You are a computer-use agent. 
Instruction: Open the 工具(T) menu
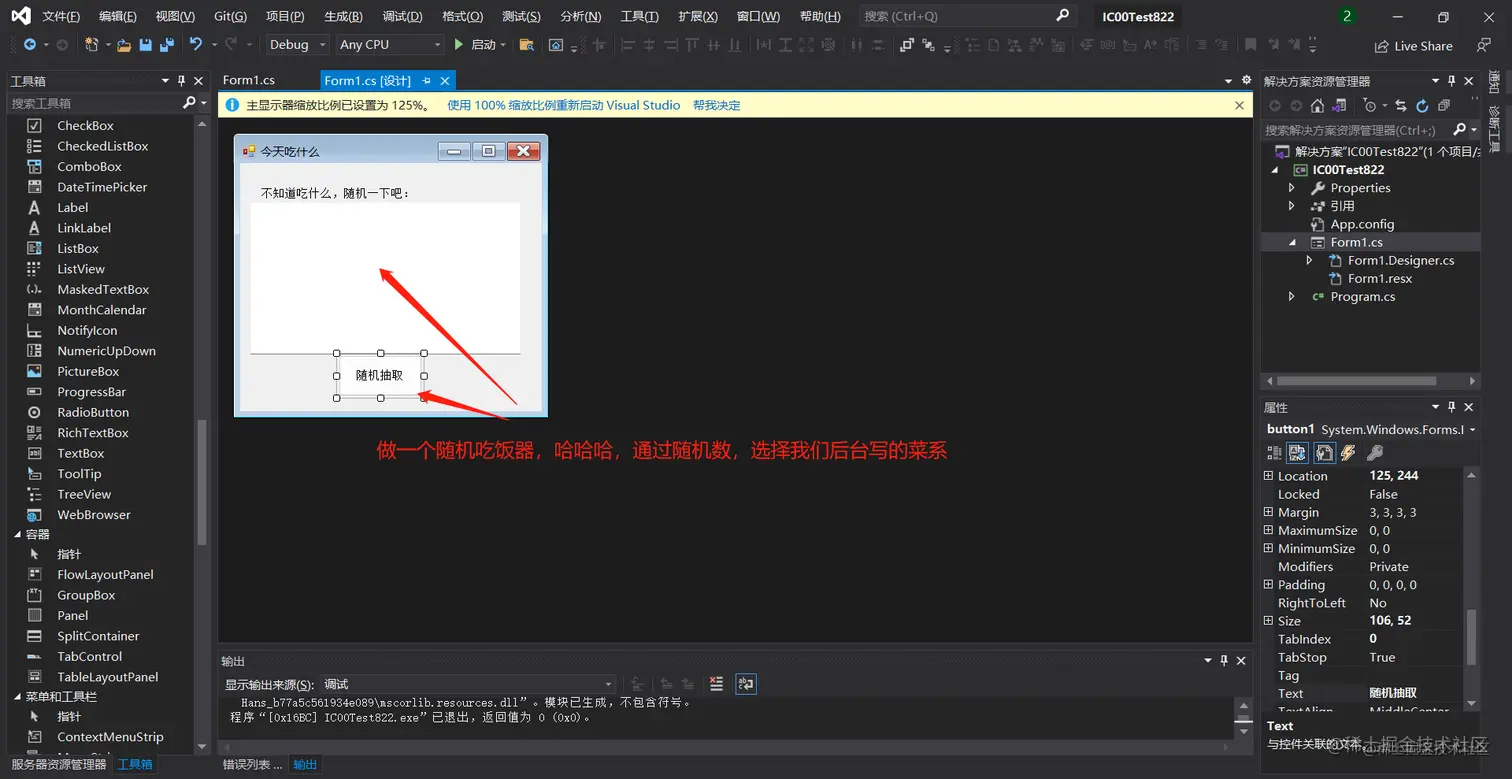pos(640,16)
